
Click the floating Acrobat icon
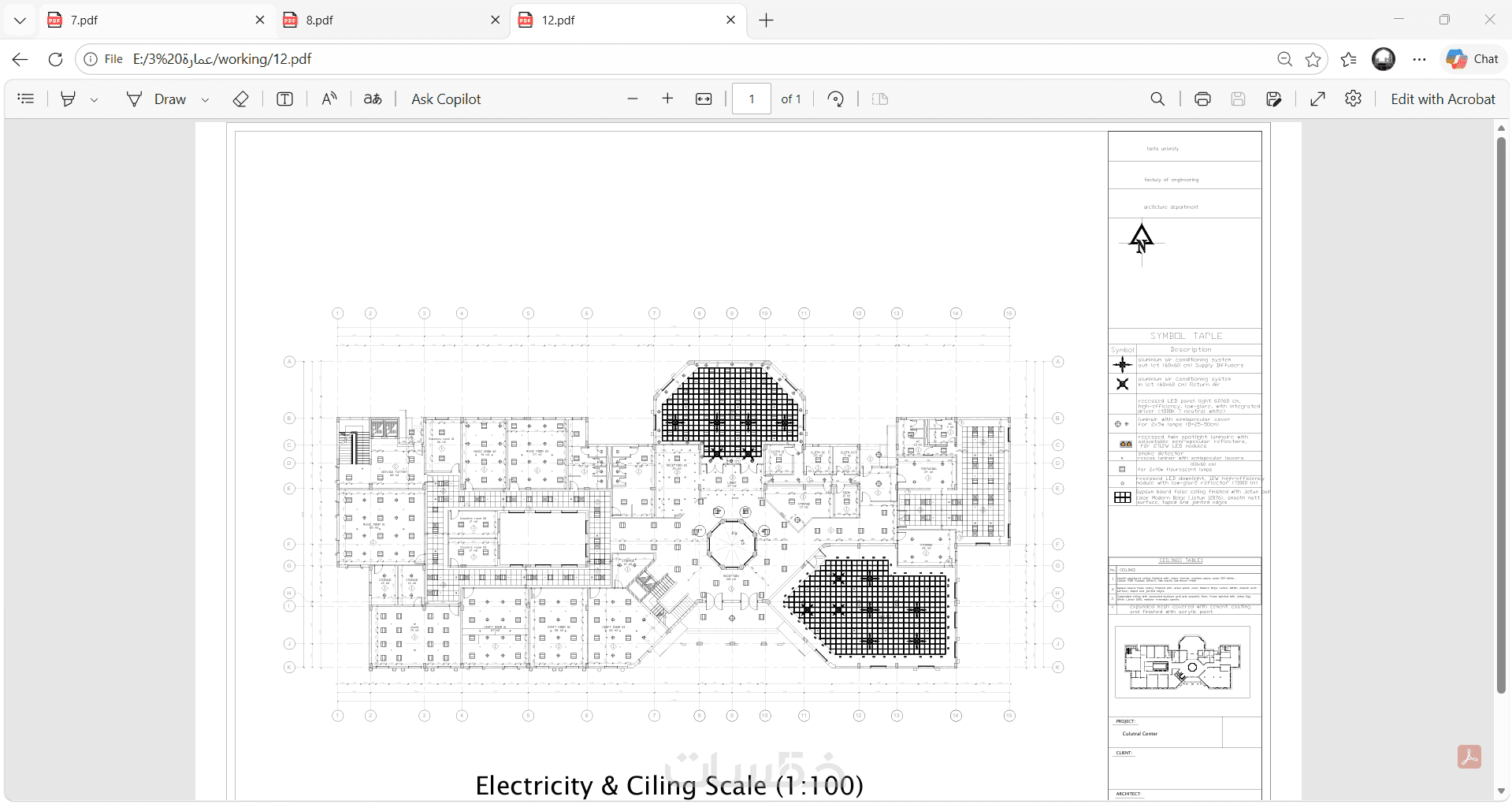[x=1469, y=757]
